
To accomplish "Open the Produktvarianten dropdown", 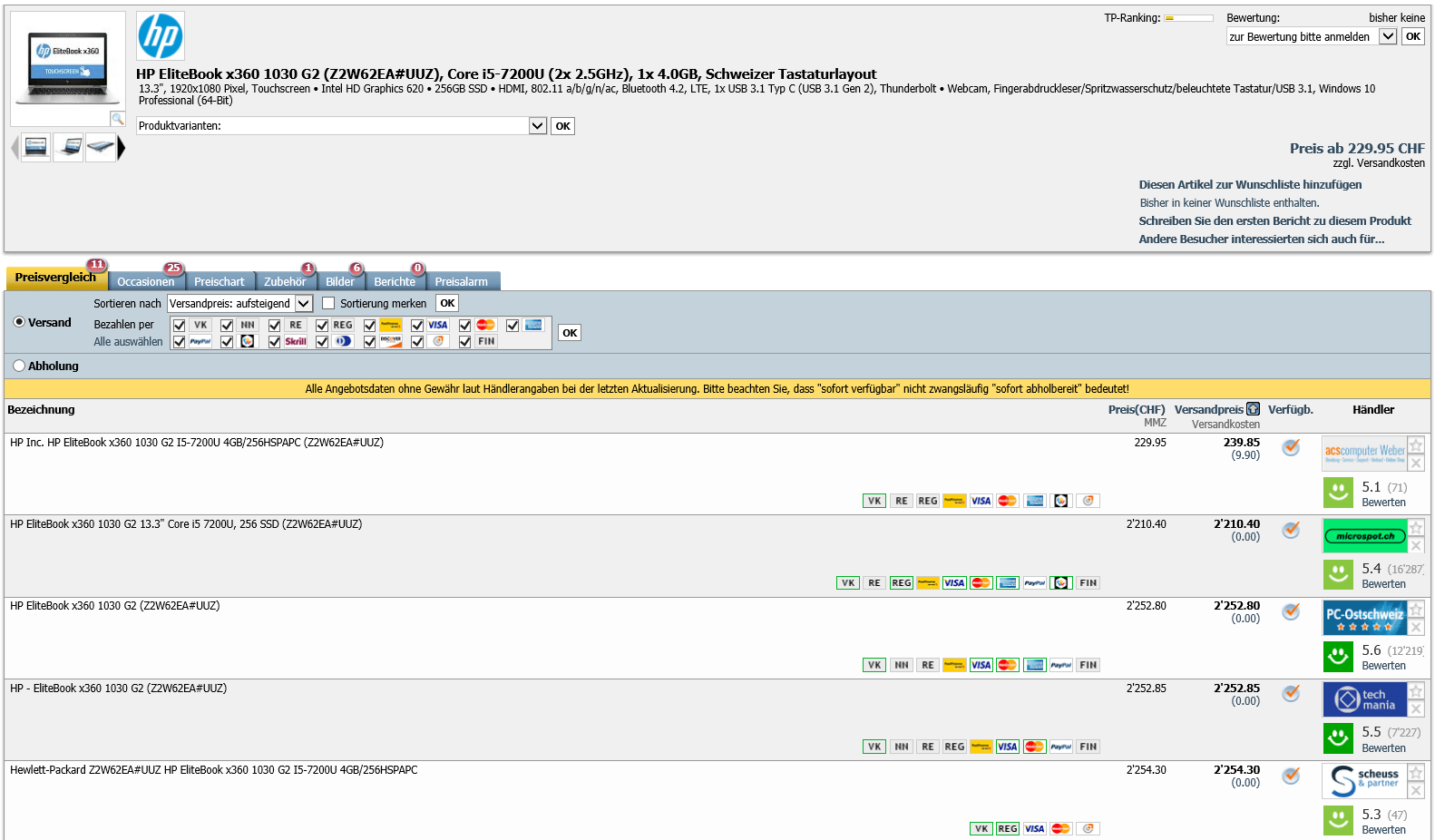I will [x=537, y=126].
